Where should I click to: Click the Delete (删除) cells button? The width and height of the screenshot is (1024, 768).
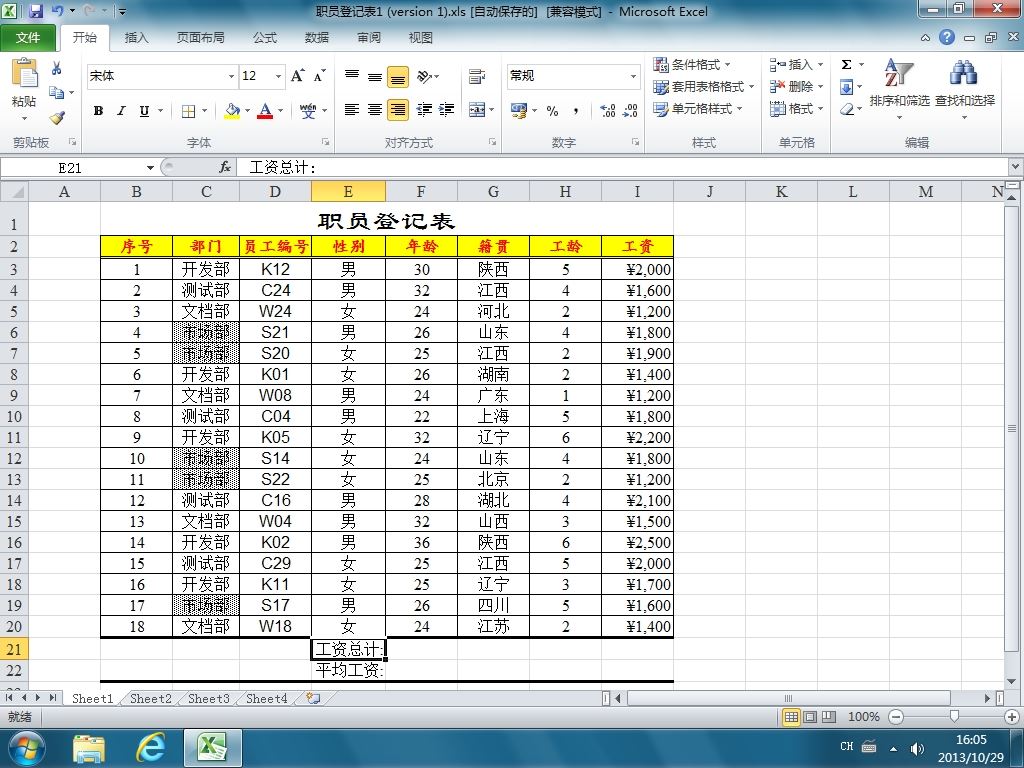pyautogui.click(x=796, y=87)
